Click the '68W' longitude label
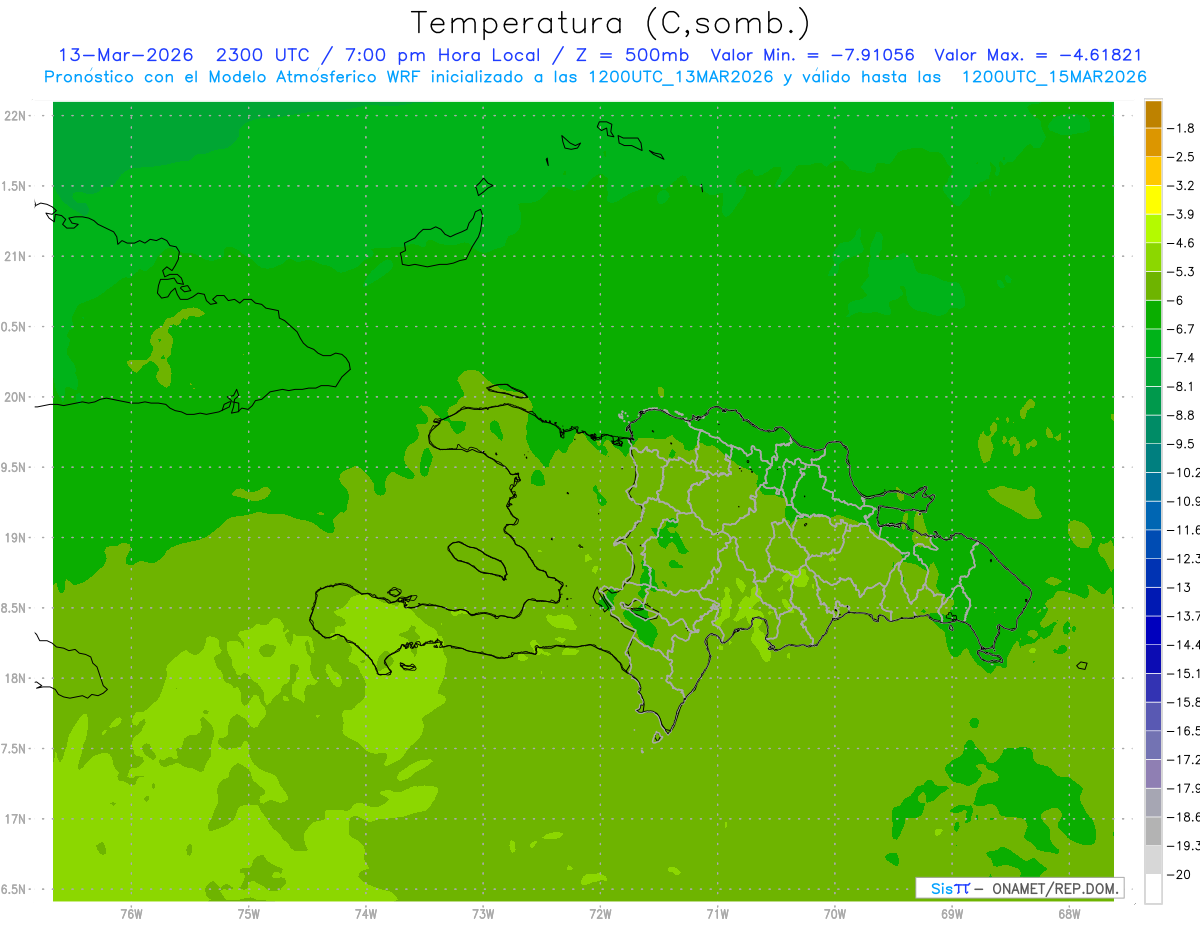 pyautogui.click(x=1069, y=914)
